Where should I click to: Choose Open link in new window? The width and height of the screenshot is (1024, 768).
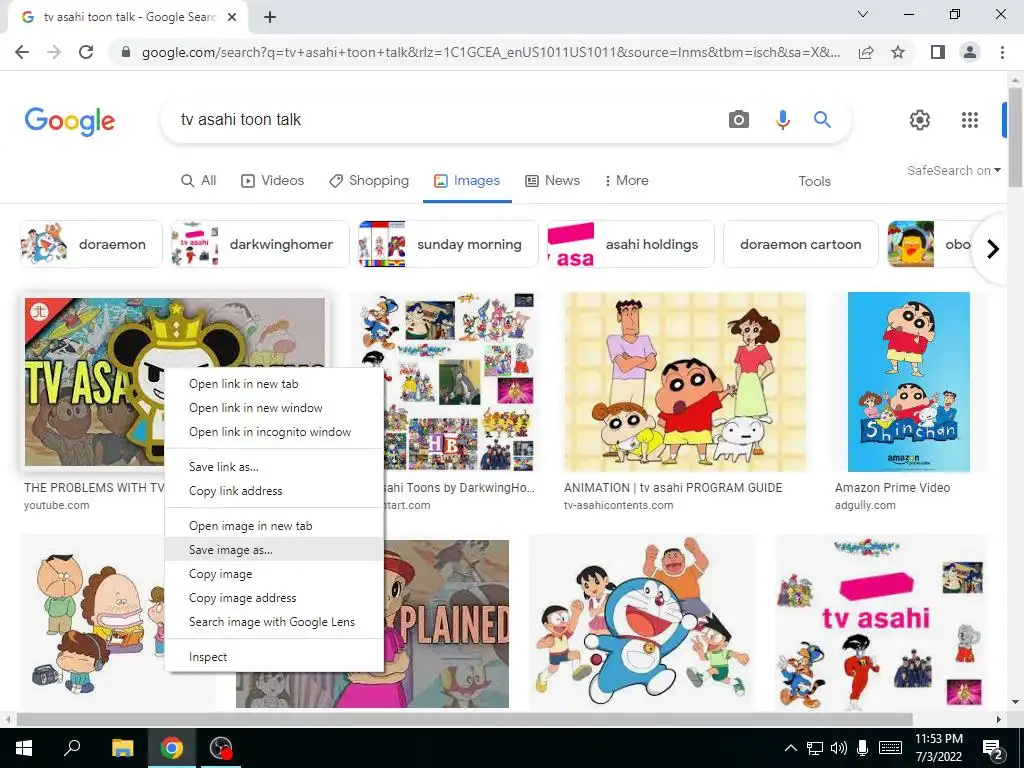click(x=274, y=408)
